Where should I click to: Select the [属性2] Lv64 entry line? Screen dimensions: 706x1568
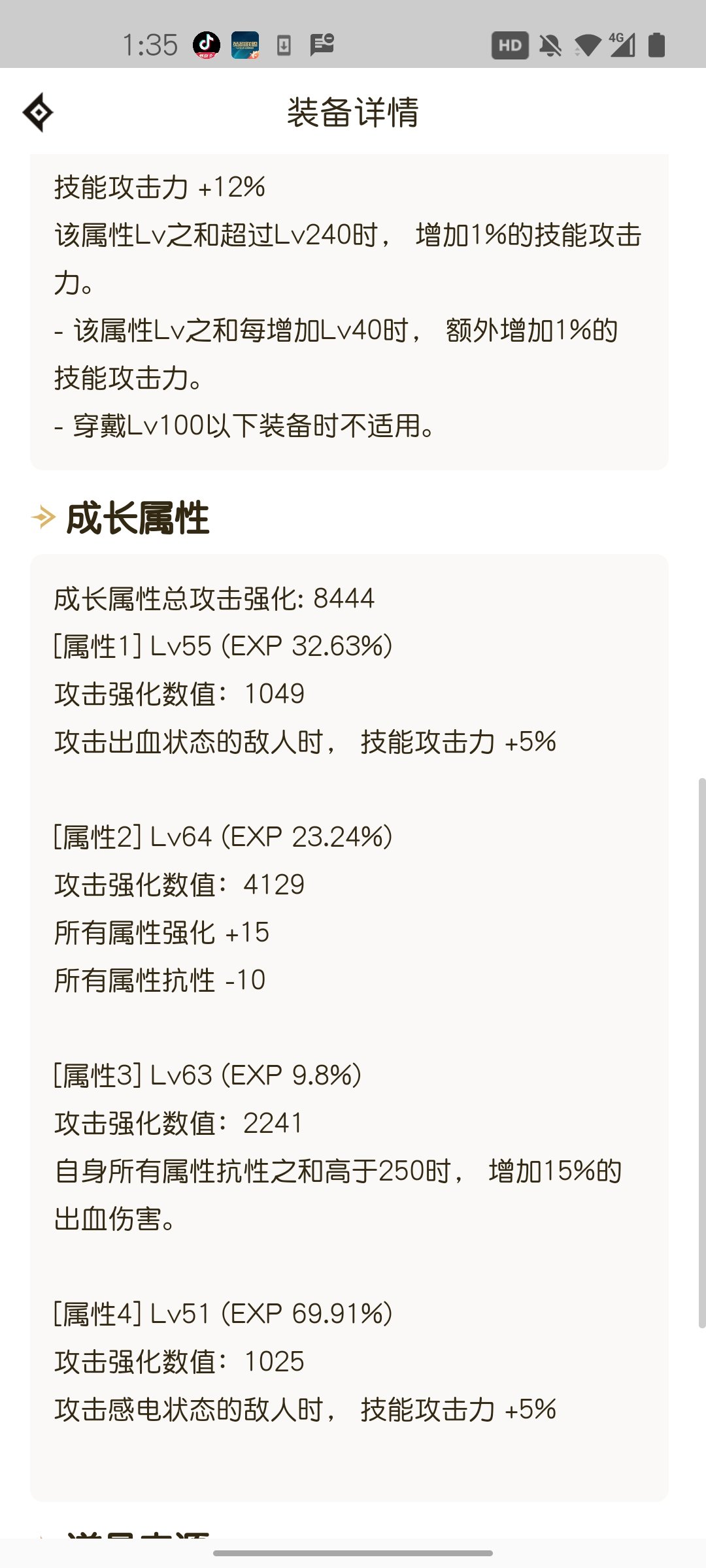[x=223, y=837]
